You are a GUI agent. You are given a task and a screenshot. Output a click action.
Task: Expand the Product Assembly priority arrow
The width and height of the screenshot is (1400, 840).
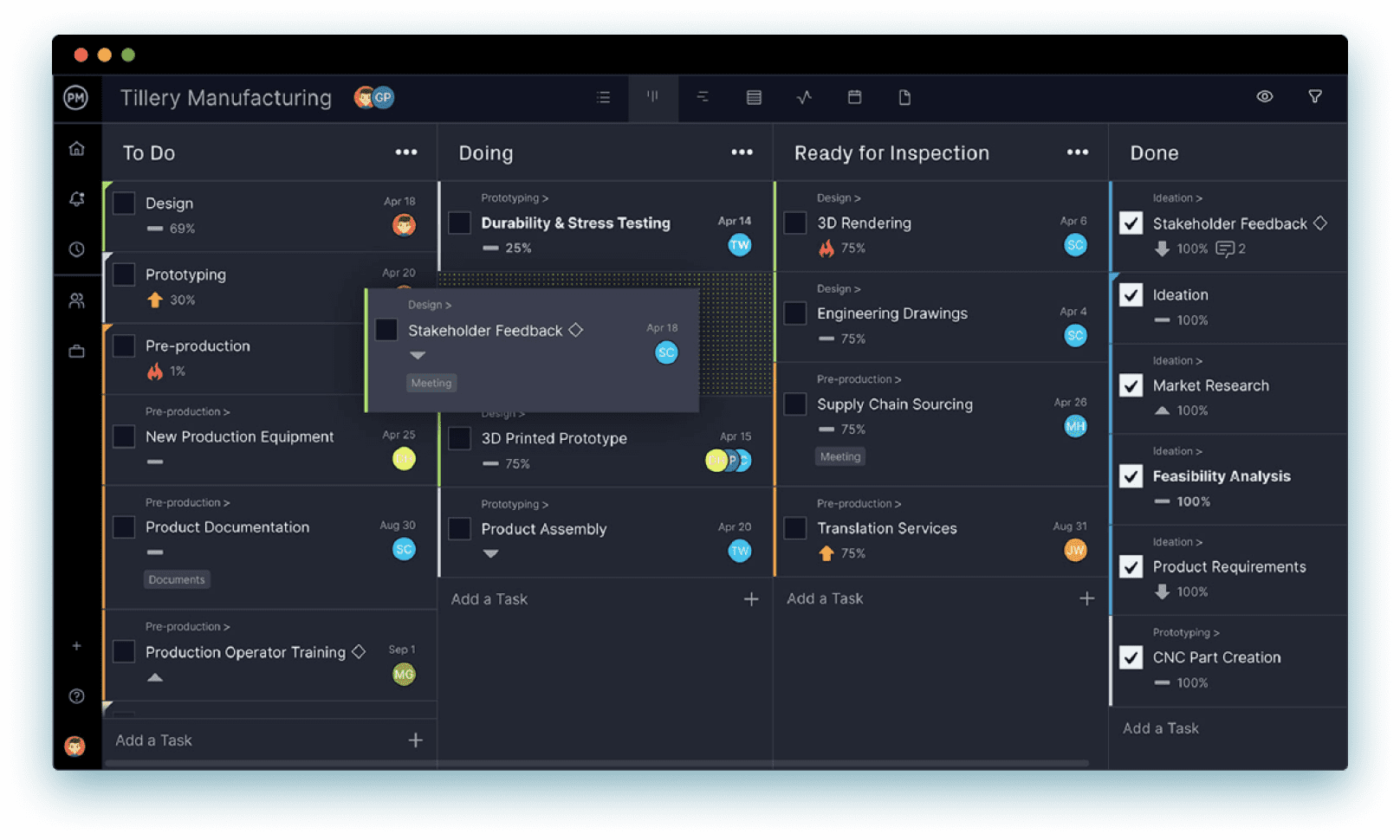coord(490,553)
